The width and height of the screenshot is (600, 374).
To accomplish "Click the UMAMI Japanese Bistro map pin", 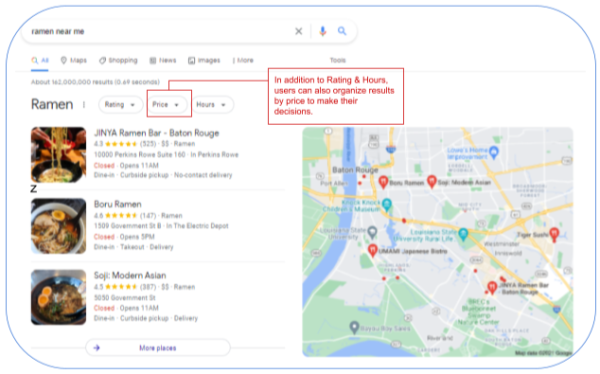I will [372, 250].
